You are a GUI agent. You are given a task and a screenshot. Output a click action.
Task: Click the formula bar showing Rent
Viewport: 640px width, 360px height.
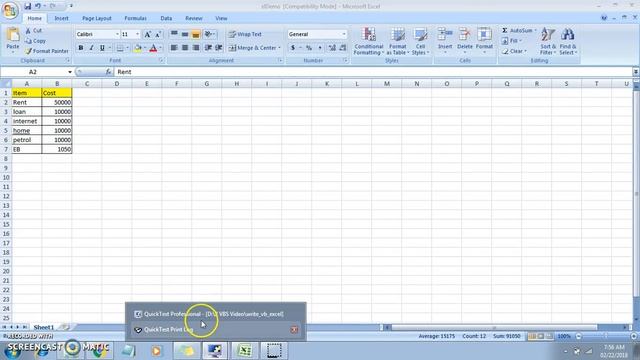pyautogui.click(x=373, y=72)
